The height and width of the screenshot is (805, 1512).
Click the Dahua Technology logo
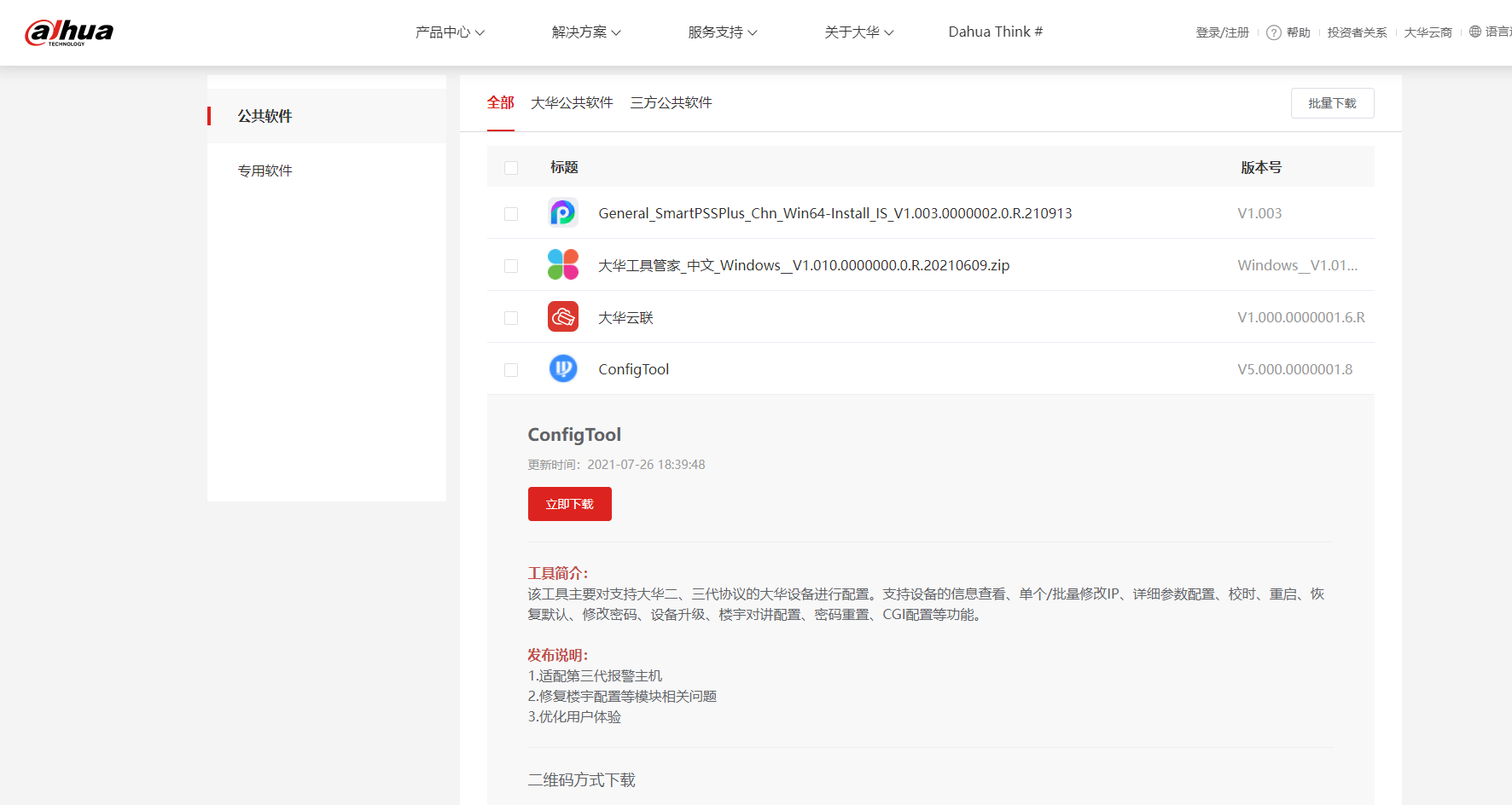pos(69,32)
